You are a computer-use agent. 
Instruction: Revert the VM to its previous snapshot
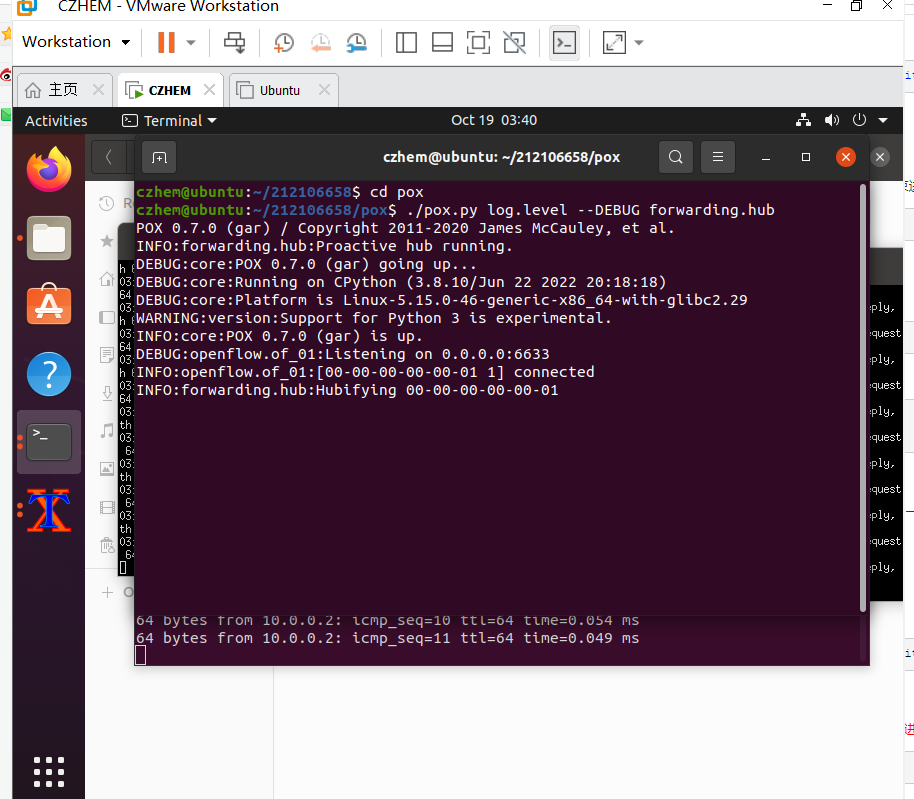point(320,43)
